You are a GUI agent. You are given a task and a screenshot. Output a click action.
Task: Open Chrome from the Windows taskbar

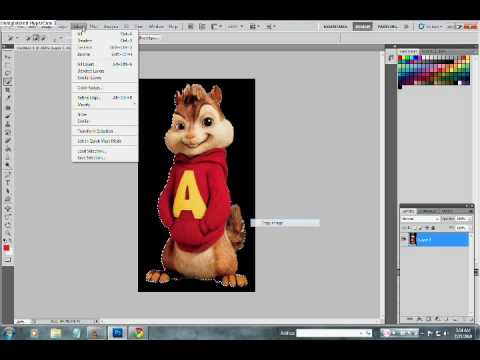[x=137, y=332]
